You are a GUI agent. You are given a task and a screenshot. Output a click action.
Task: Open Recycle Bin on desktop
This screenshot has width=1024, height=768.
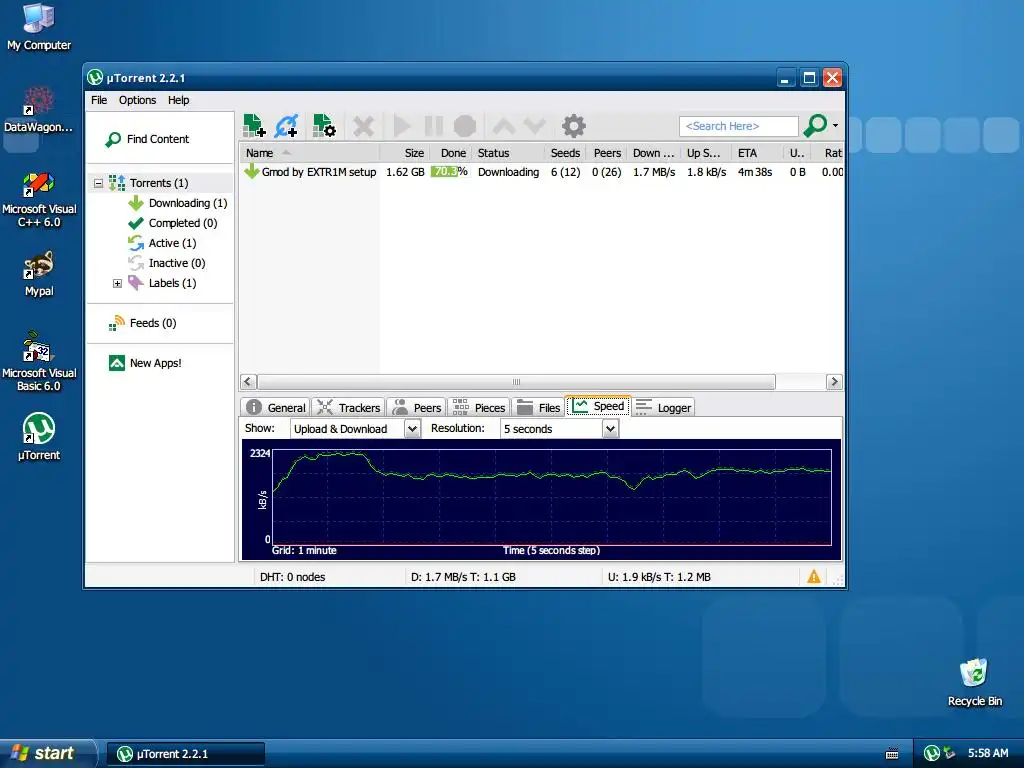974,682
